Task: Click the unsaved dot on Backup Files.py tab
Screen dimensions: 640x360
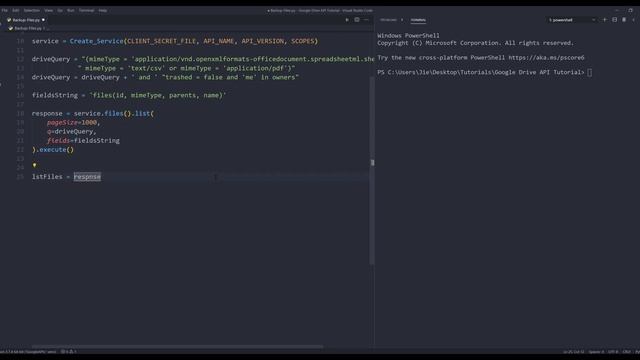Action: (x=43, y=20)
